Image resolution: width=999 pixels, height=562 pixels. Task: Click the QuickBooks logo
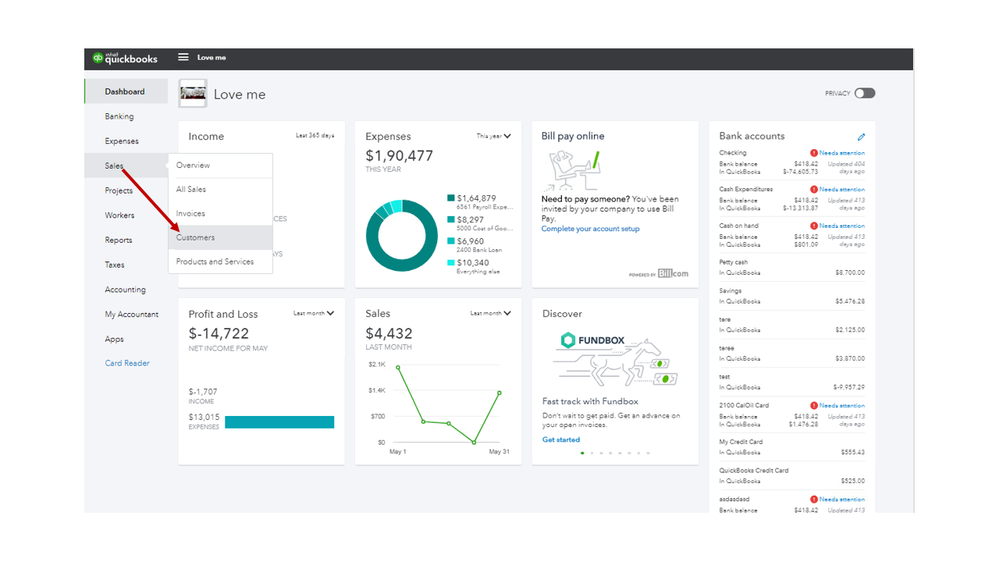pyautogui.click(x=125, y=58)
